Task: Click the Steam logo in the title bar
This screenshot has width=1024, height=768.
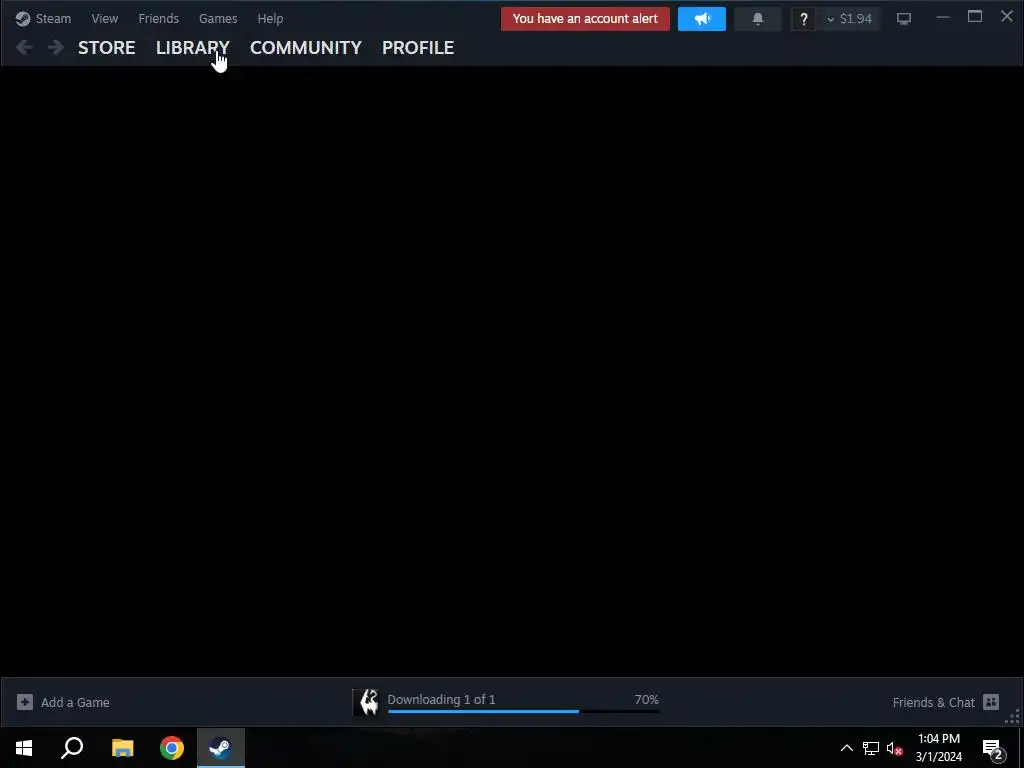Action: point(23,18)
